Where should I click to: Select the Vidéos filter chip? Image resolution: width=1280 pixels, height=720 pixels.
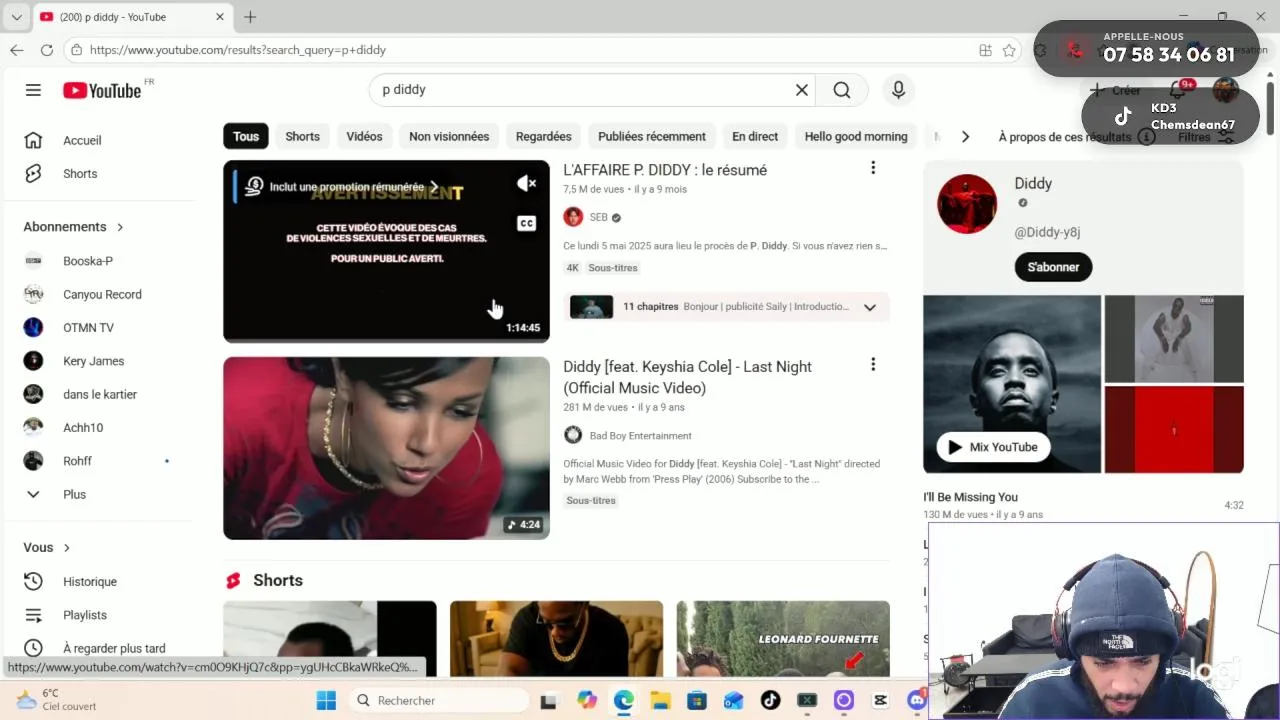tap(364, 137)
